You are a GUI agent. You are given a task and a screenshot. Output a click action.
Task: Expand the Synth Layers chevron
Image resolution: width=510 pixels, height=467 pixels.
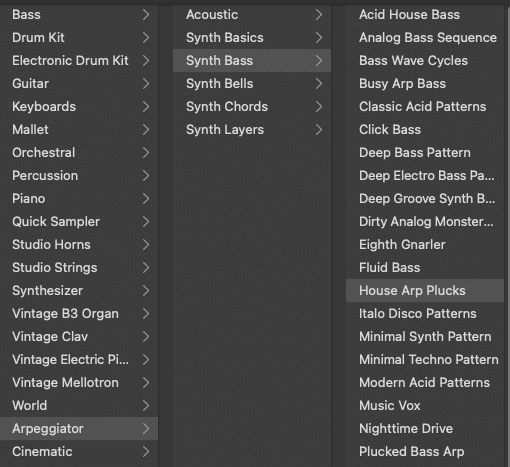[x=319, y=130]
